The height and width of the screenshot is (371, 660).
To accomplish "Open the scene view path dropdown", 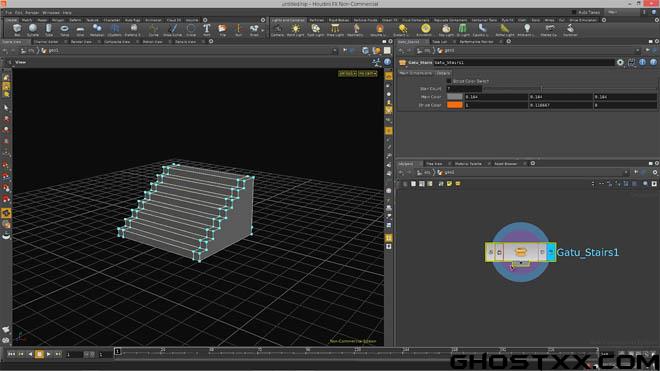I will coord(335,51).
